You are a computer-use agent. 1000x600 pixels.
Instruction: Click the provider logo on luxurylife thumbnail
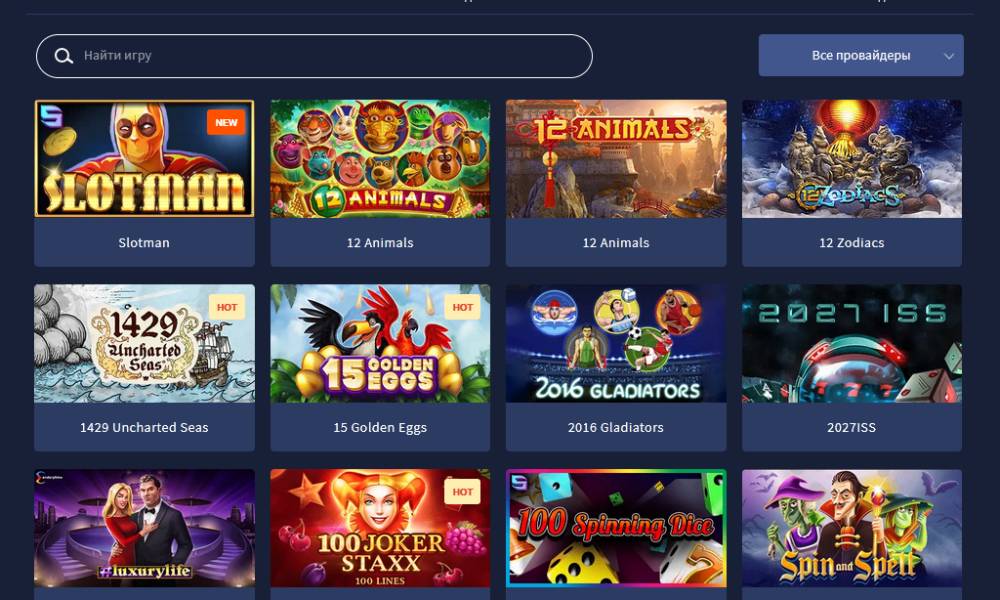[49, 476]
